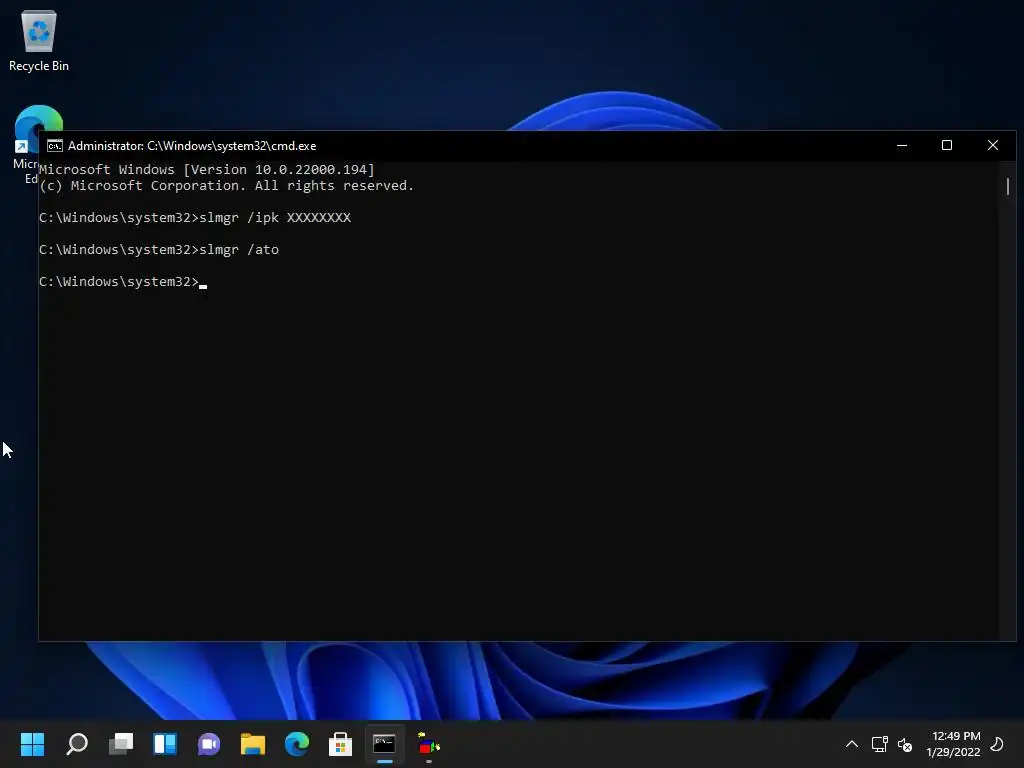Open the Widgets panel on taskbar
1024x768 pixels.
165,744
